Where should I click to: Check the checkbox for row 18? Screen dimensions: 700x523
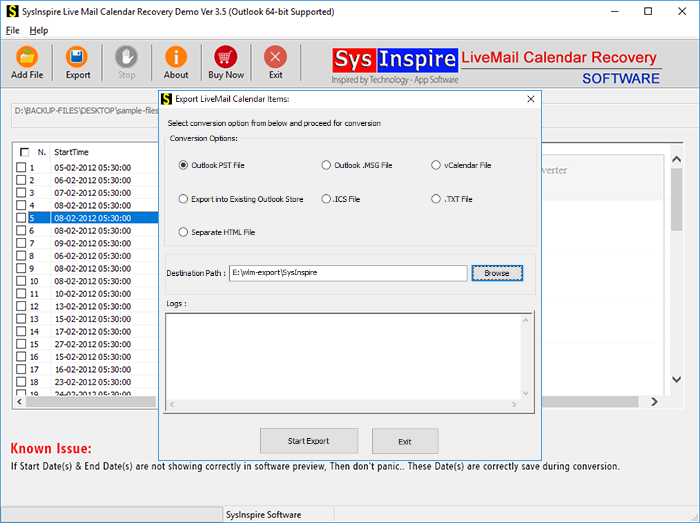coord(21,382)
